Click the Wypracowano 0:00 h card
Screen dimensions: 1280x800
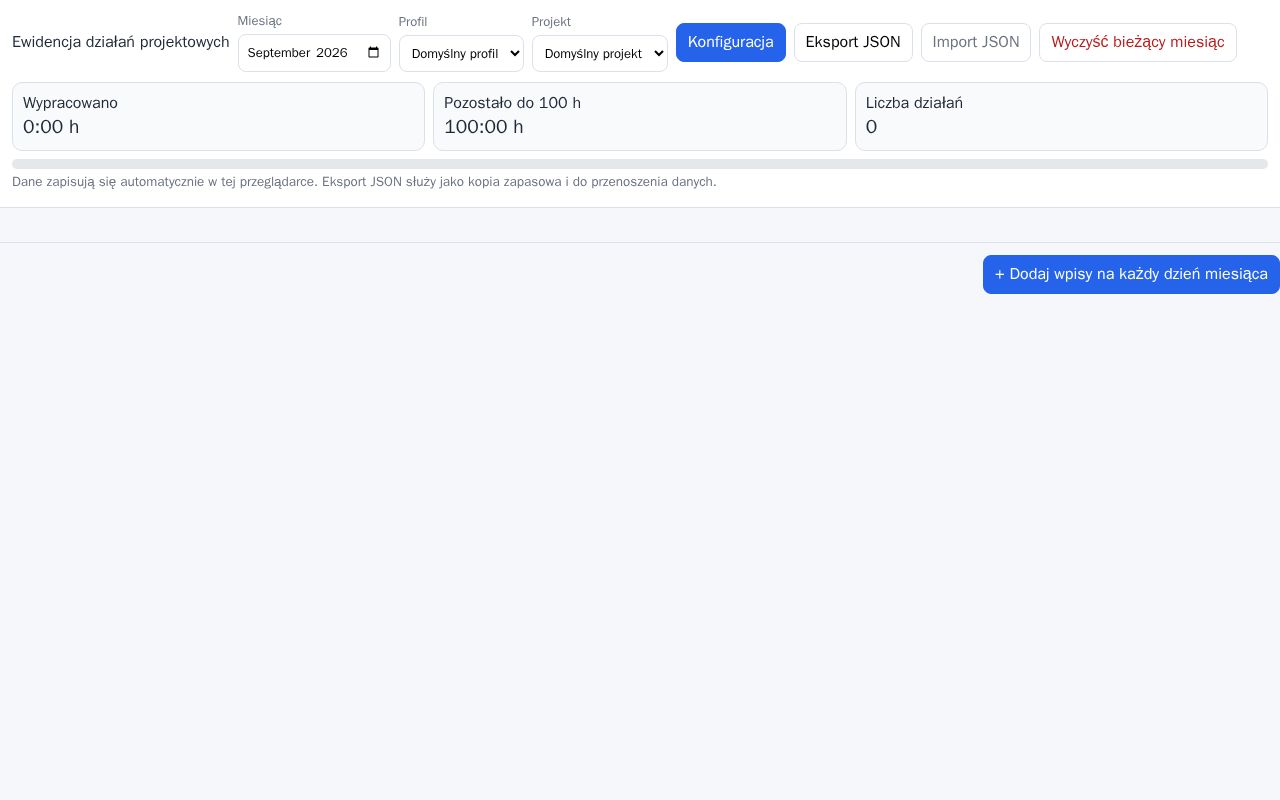(x=218, y=116)
